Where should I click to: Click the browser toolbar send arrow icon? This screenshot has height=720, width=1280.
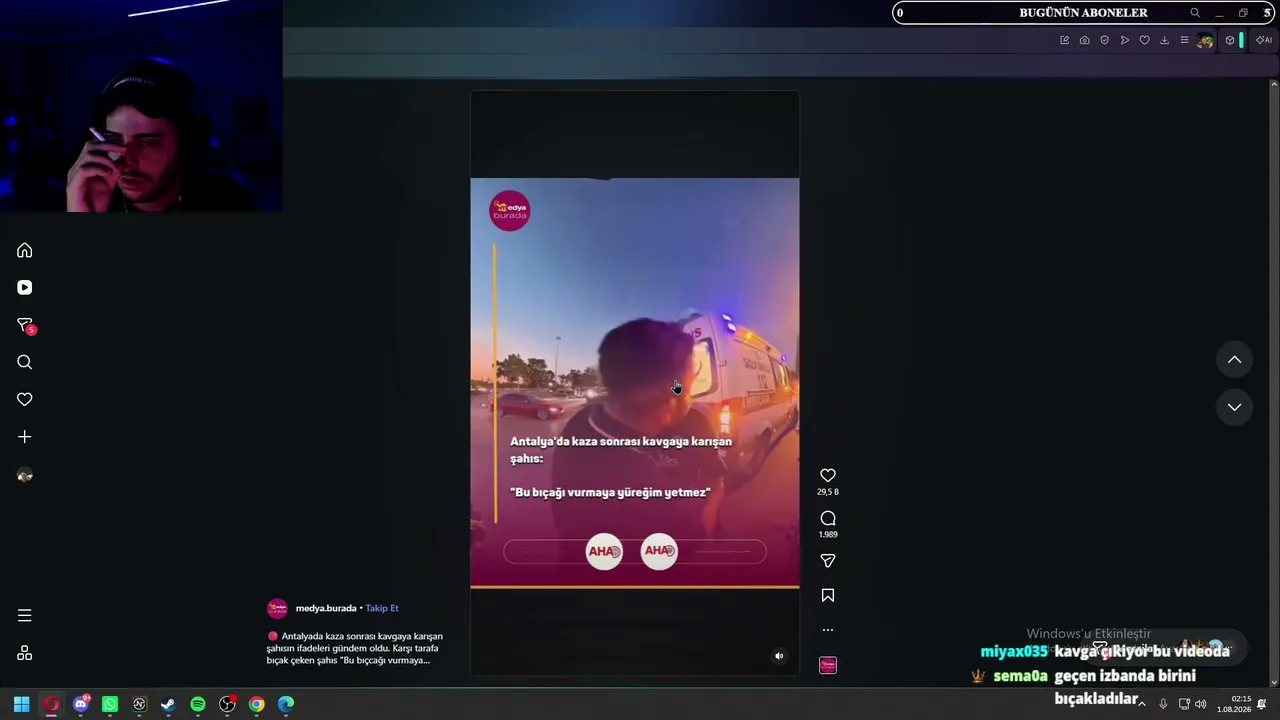(x=1124, y=40)
